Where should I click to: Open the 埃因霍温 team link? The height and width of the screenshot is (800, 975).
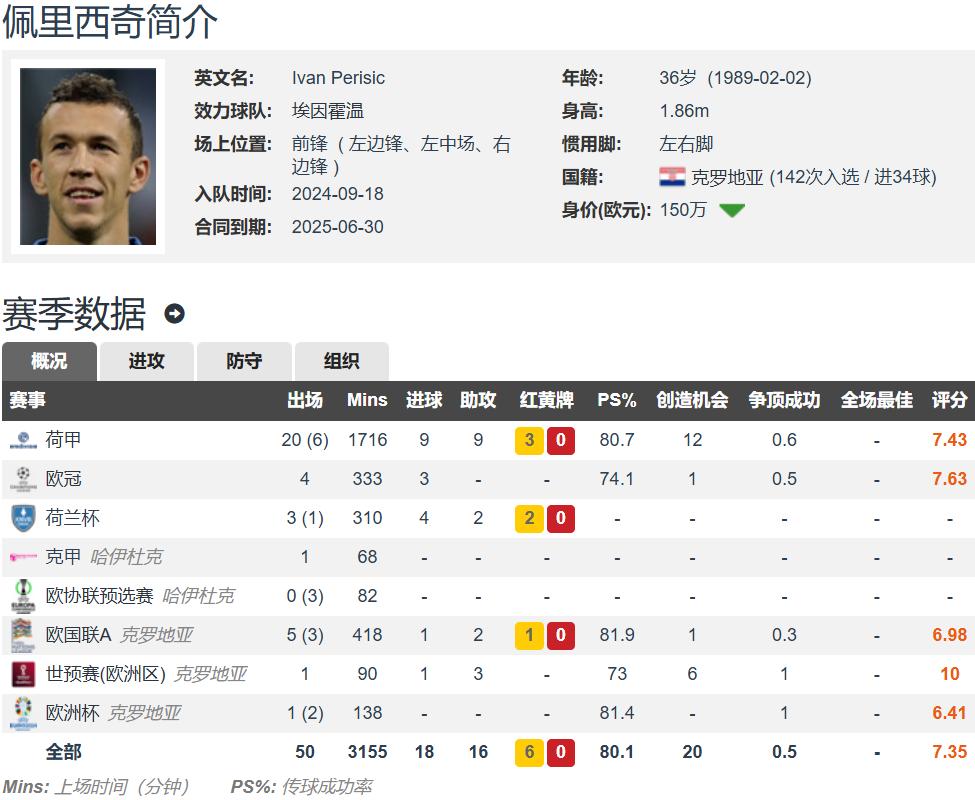tap(328, 111)
